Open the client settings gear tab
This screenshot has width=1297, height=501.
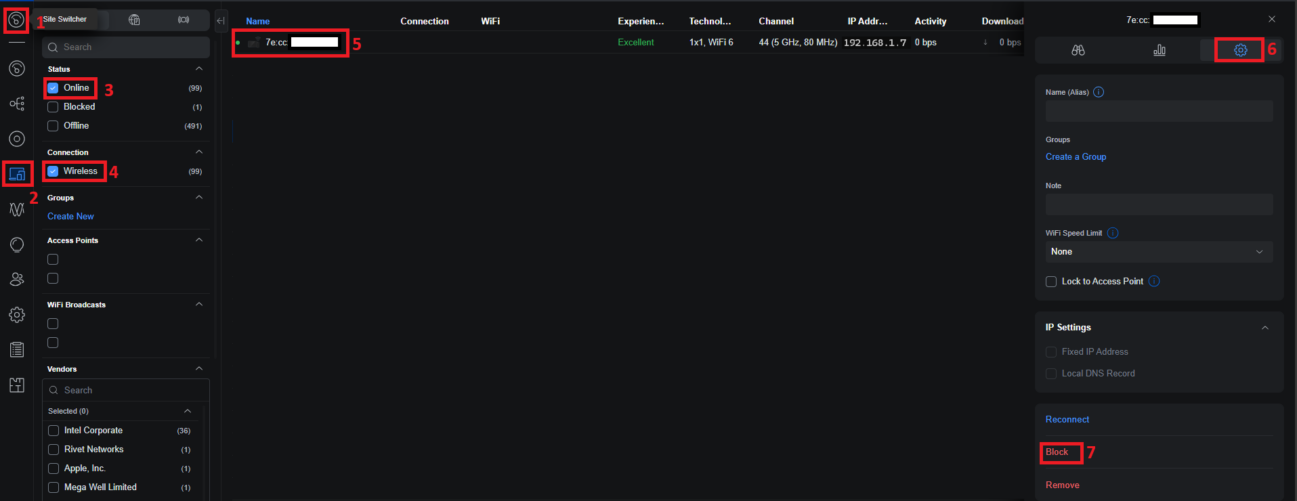pos(1240,50)
